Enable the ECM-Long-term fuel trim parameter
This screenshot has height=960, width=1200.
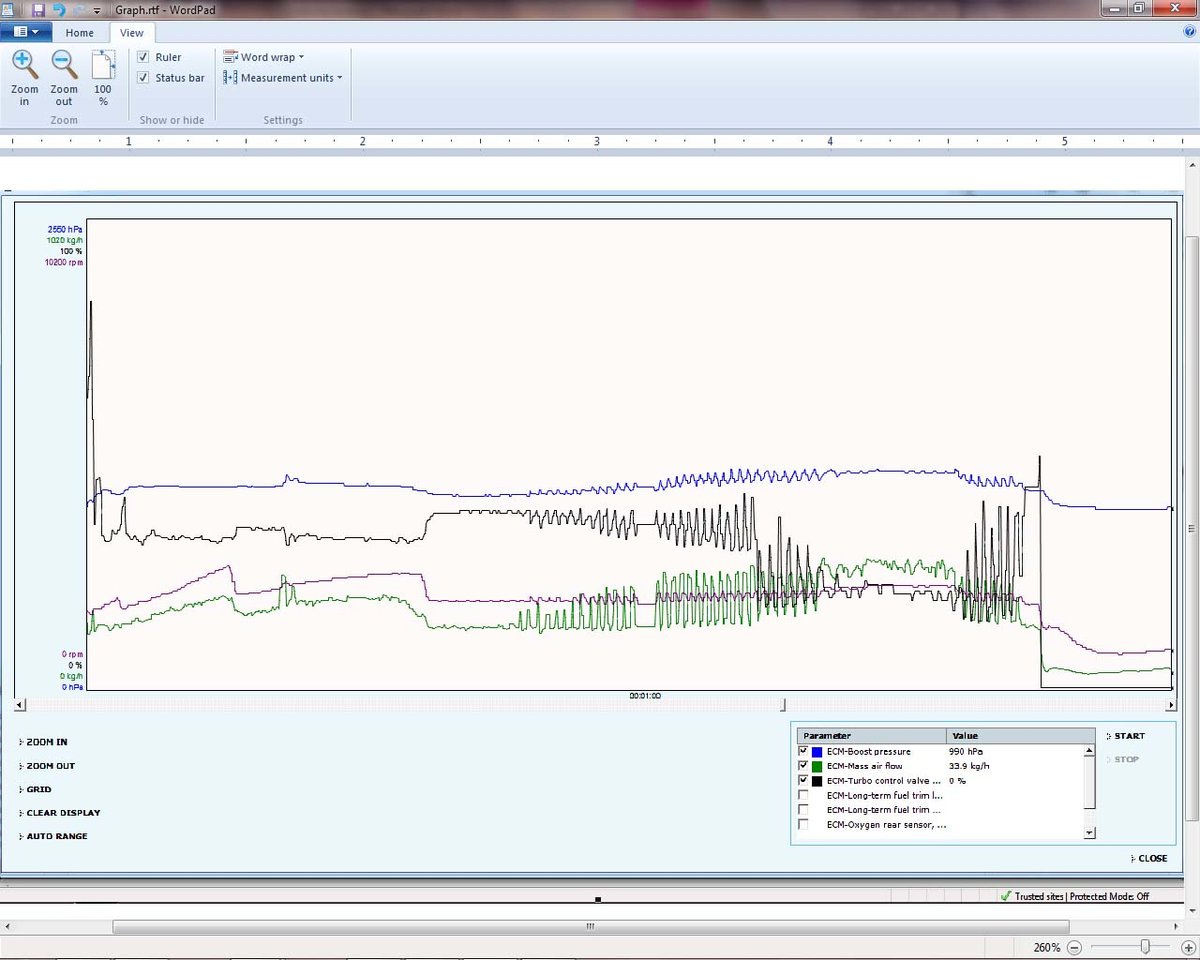click(803, 795)
